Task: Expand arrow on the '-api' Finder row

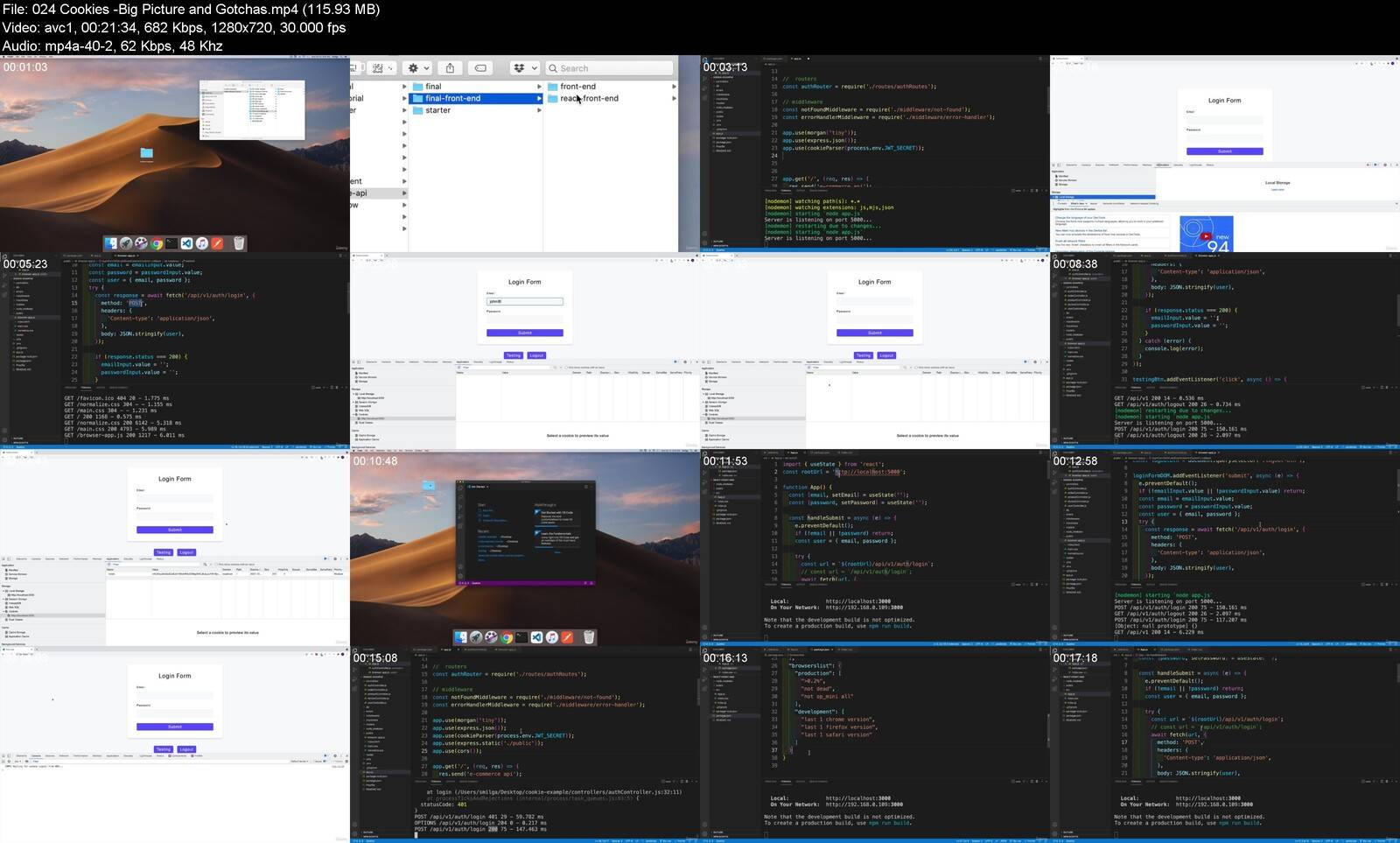Action: pyautogui.click(x=404, y=193)
